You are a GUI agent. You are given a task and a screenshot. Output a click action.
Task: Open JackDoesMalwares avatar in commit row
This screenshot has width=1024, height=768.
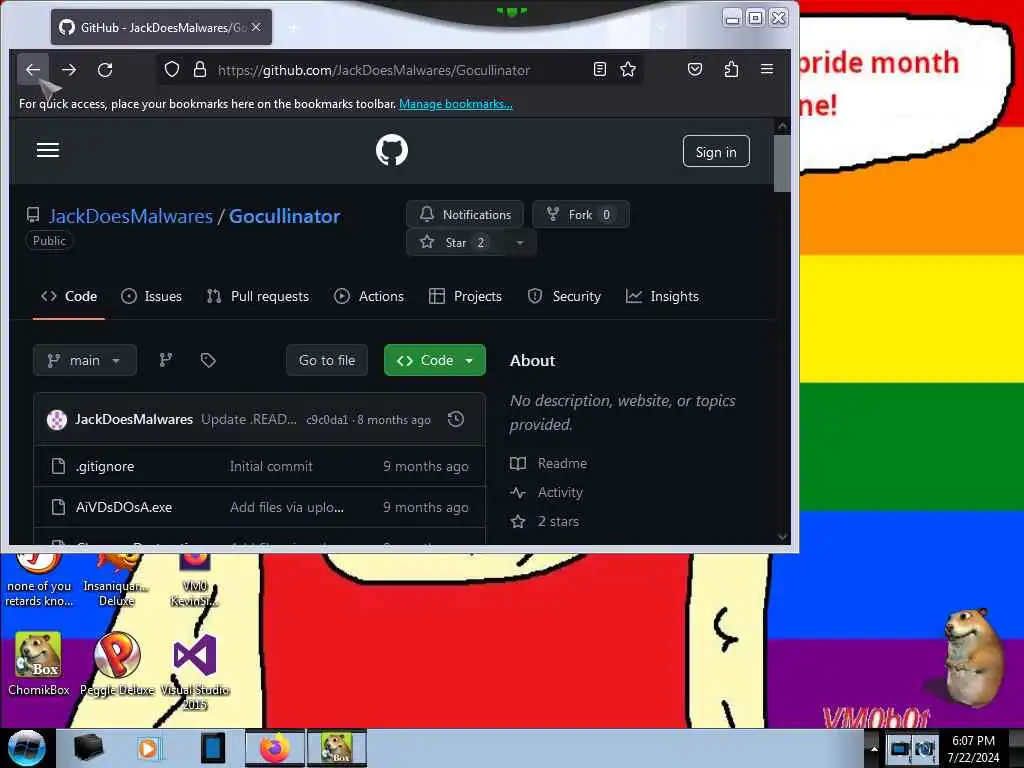(x=57, y=419)
